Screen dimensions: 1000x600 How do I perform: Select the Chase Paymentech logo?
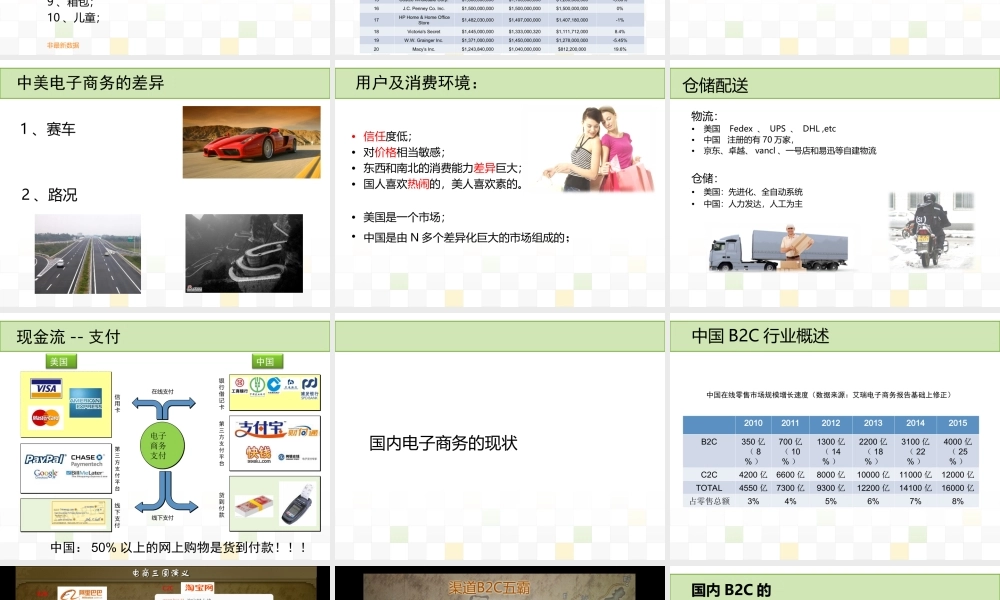[x=85, y=458]
